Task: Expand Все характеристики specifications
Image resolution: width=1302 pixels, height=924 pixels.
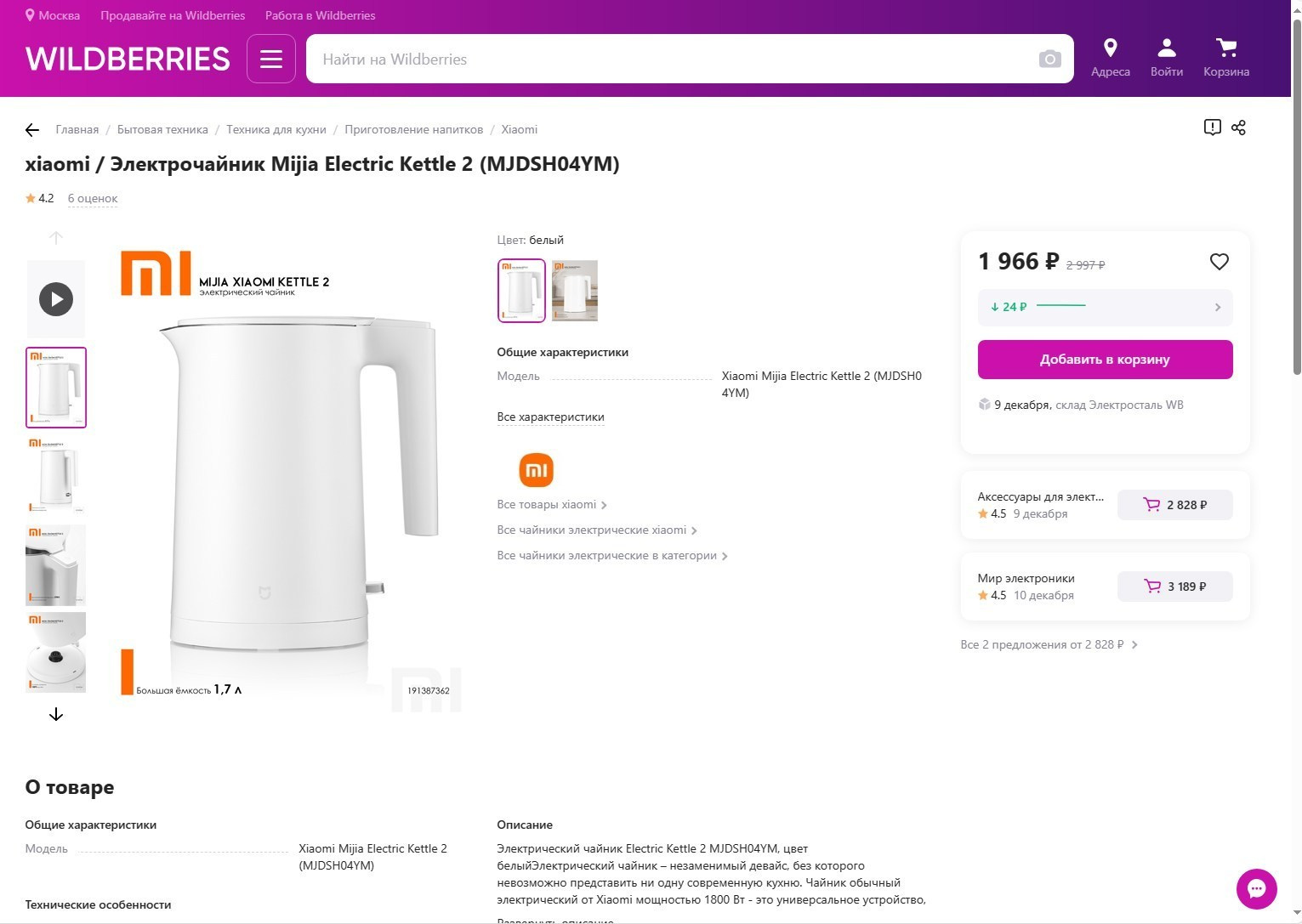Action: 550,417
